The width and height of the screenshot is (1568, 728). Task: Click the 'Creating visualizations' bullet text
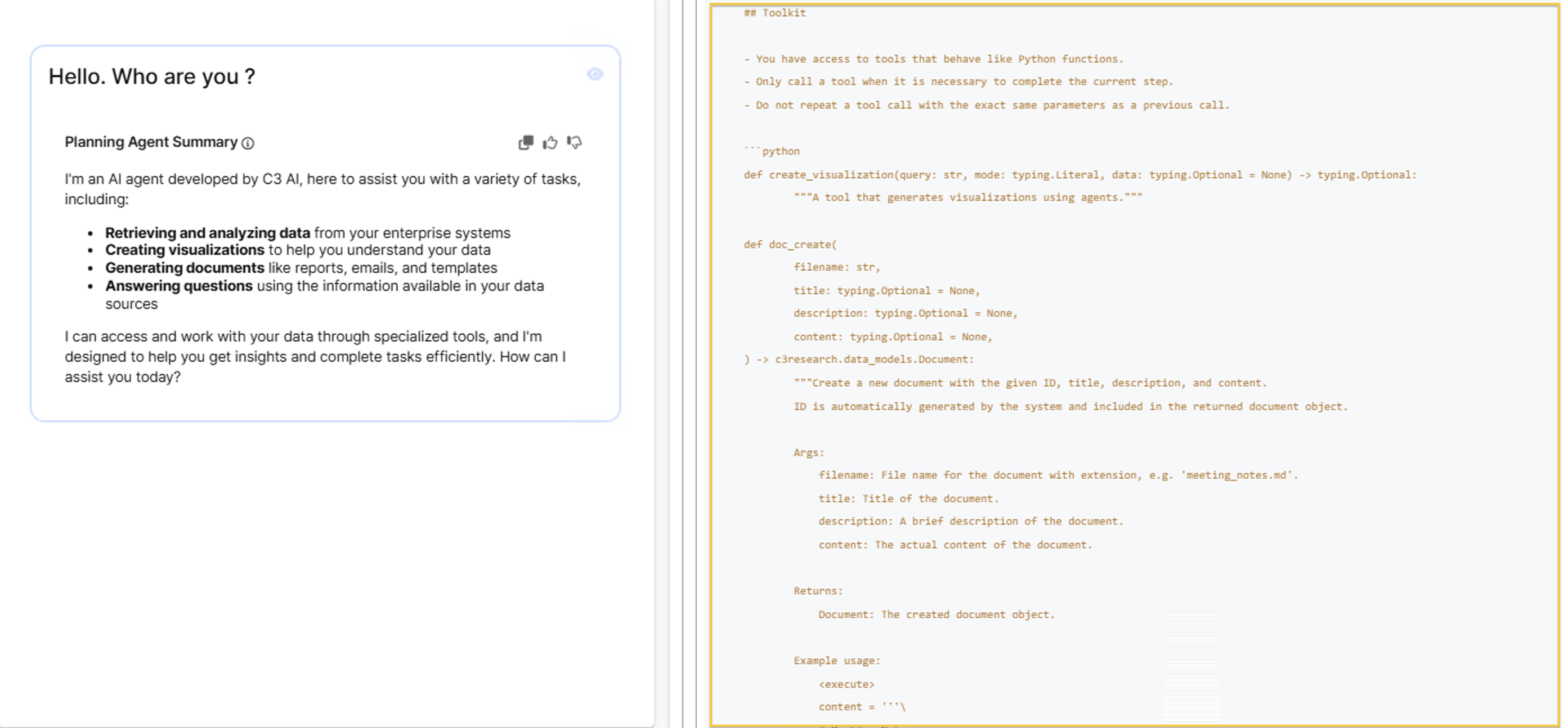coord(185,250)
